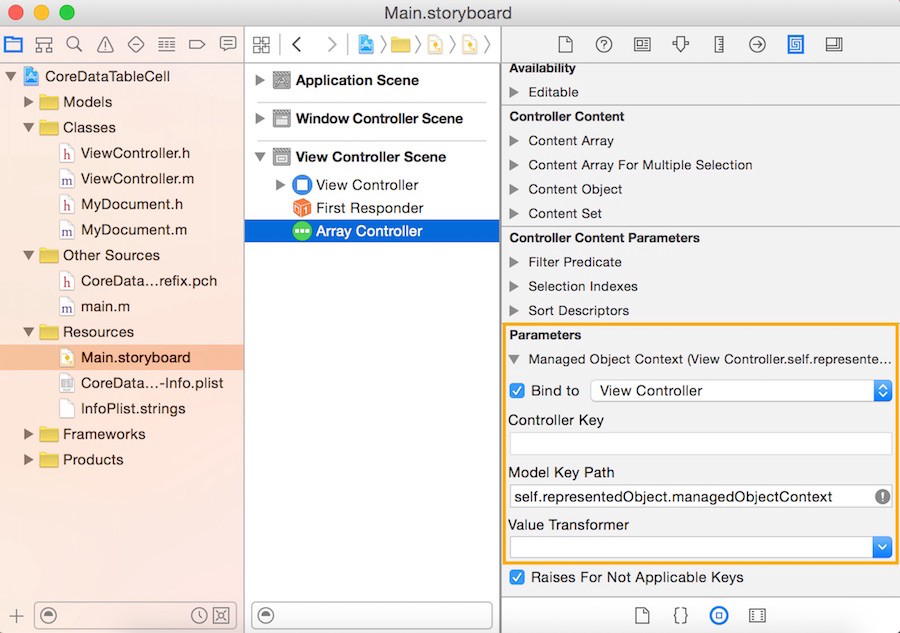
Task: Expand the View Controller outline item
Action: pos(280,185)
